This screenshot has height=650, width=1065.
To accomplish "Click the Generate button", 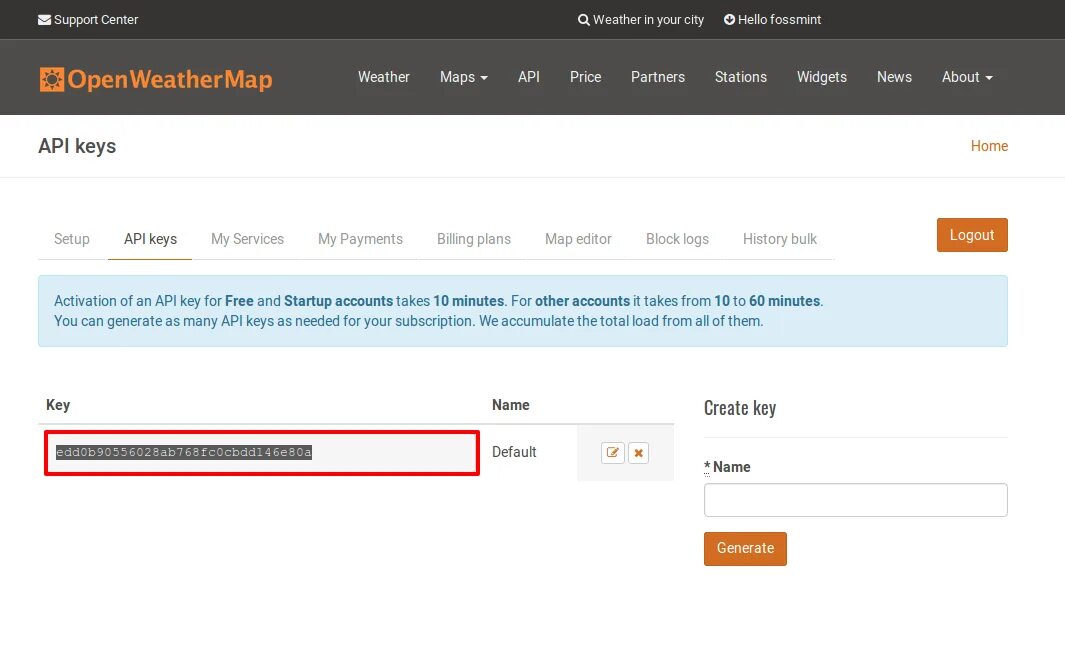I will (x=745, y=549).
